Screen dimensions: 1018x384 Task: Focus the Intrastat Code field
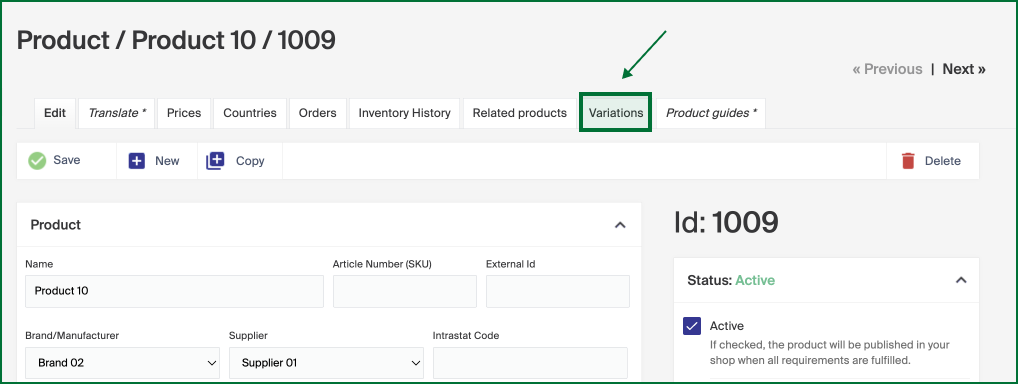[x=530, y=363]
